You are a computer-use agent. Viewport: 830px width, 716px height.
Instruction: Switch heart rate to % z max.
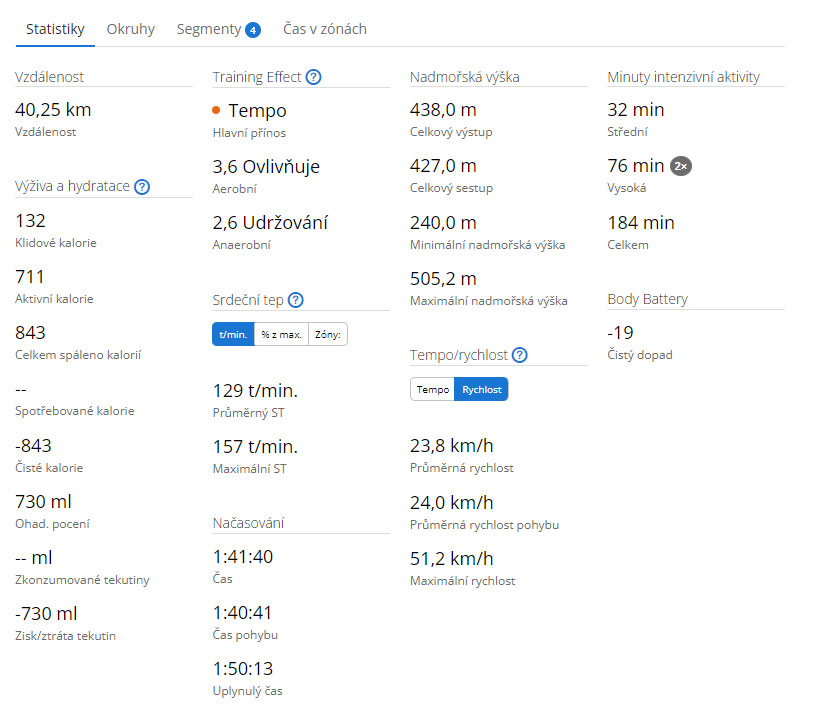point(280,335)
